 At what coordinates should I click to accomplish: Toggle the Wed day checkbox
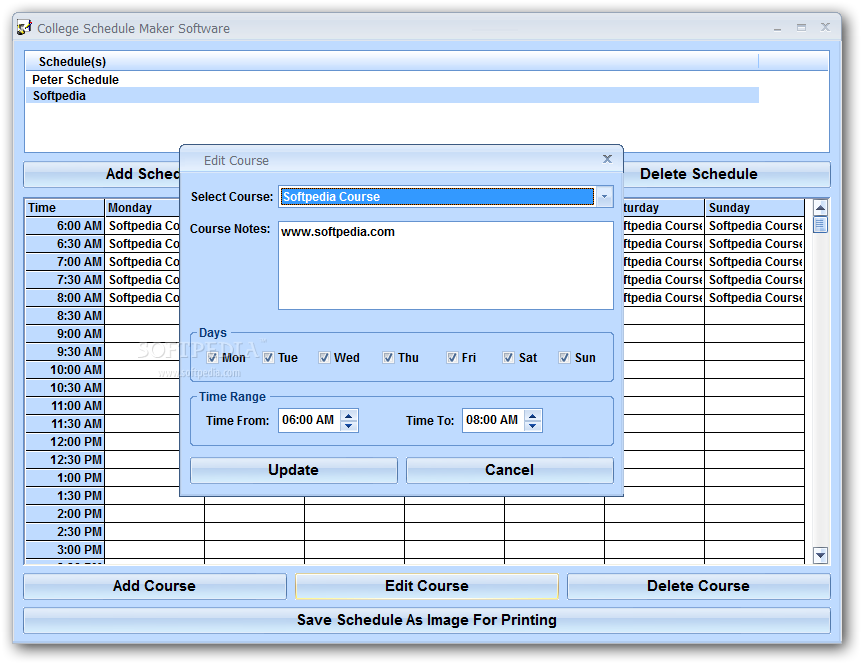[x=324, y=358]
